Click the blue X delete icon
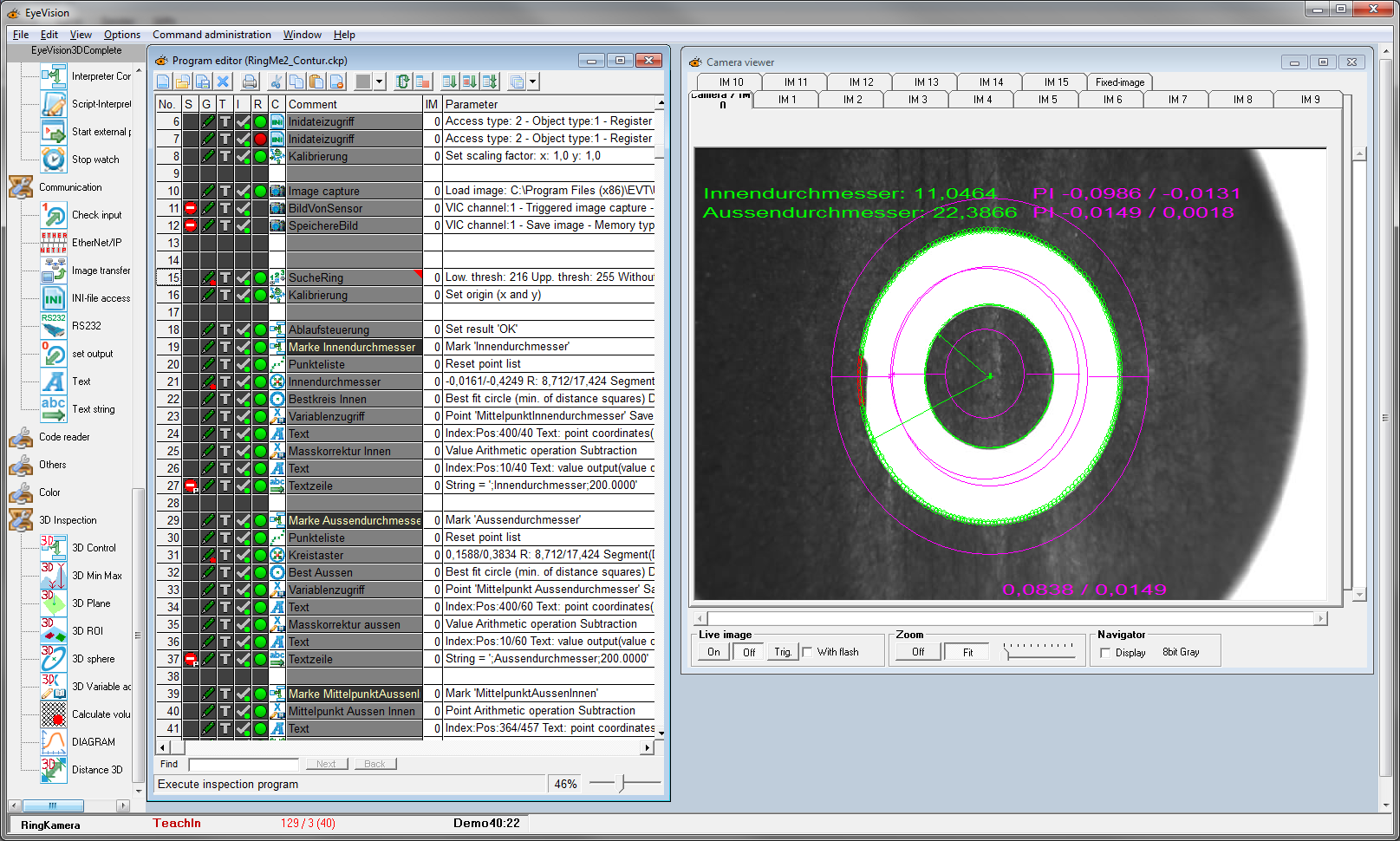The image size is (1400, 841). 223,81
